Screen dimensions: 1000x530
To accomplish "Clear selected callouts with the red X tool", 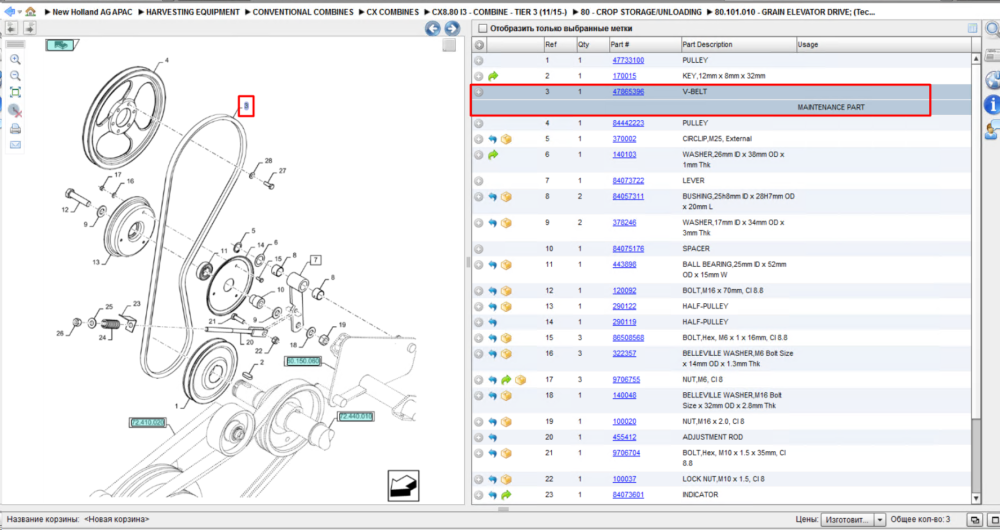I will click(x=15, y=110).
